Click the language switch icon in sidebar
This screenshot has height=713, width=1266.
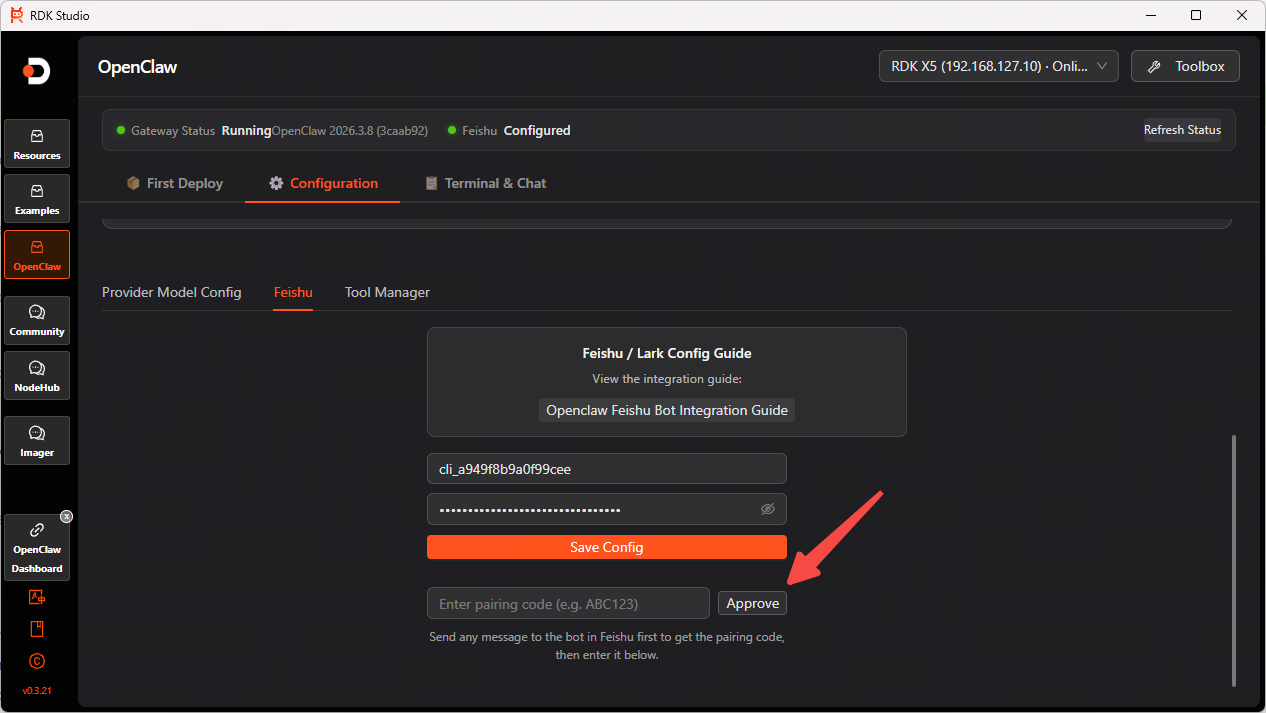tap(37, 597)
